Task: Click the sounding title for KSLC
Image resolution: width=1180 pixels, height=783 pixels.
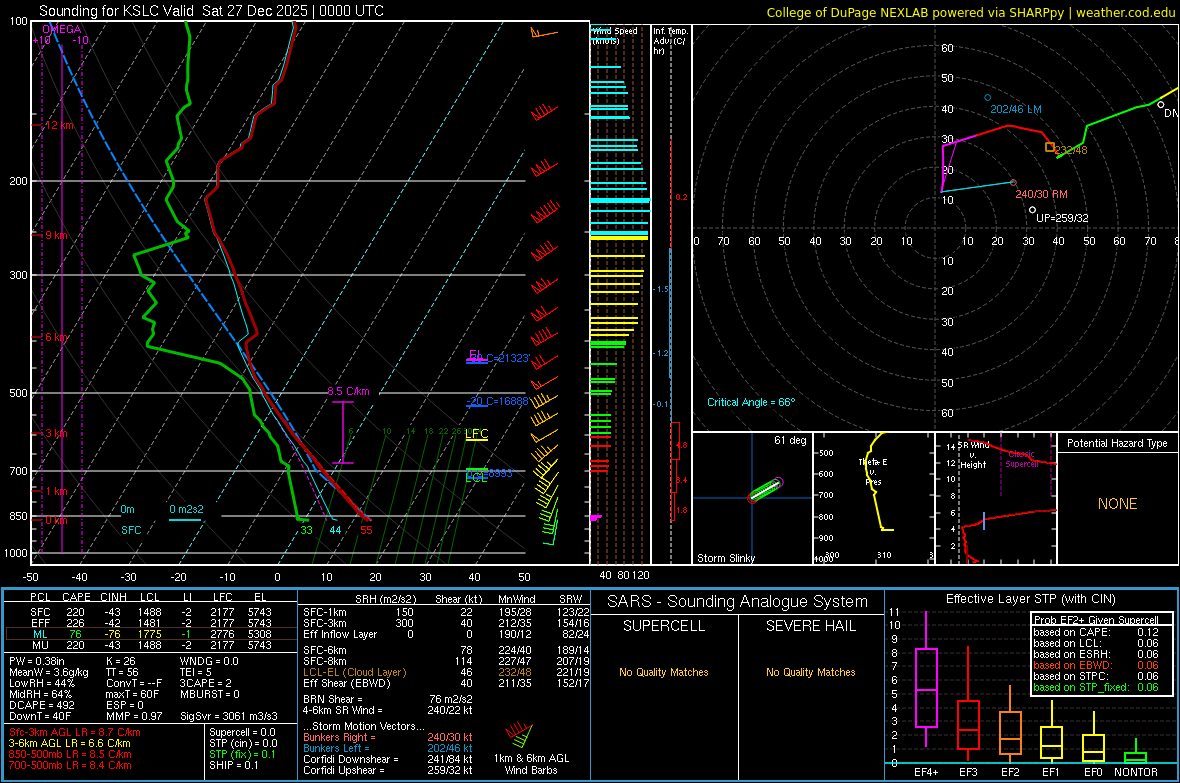Action: [211, 11]
